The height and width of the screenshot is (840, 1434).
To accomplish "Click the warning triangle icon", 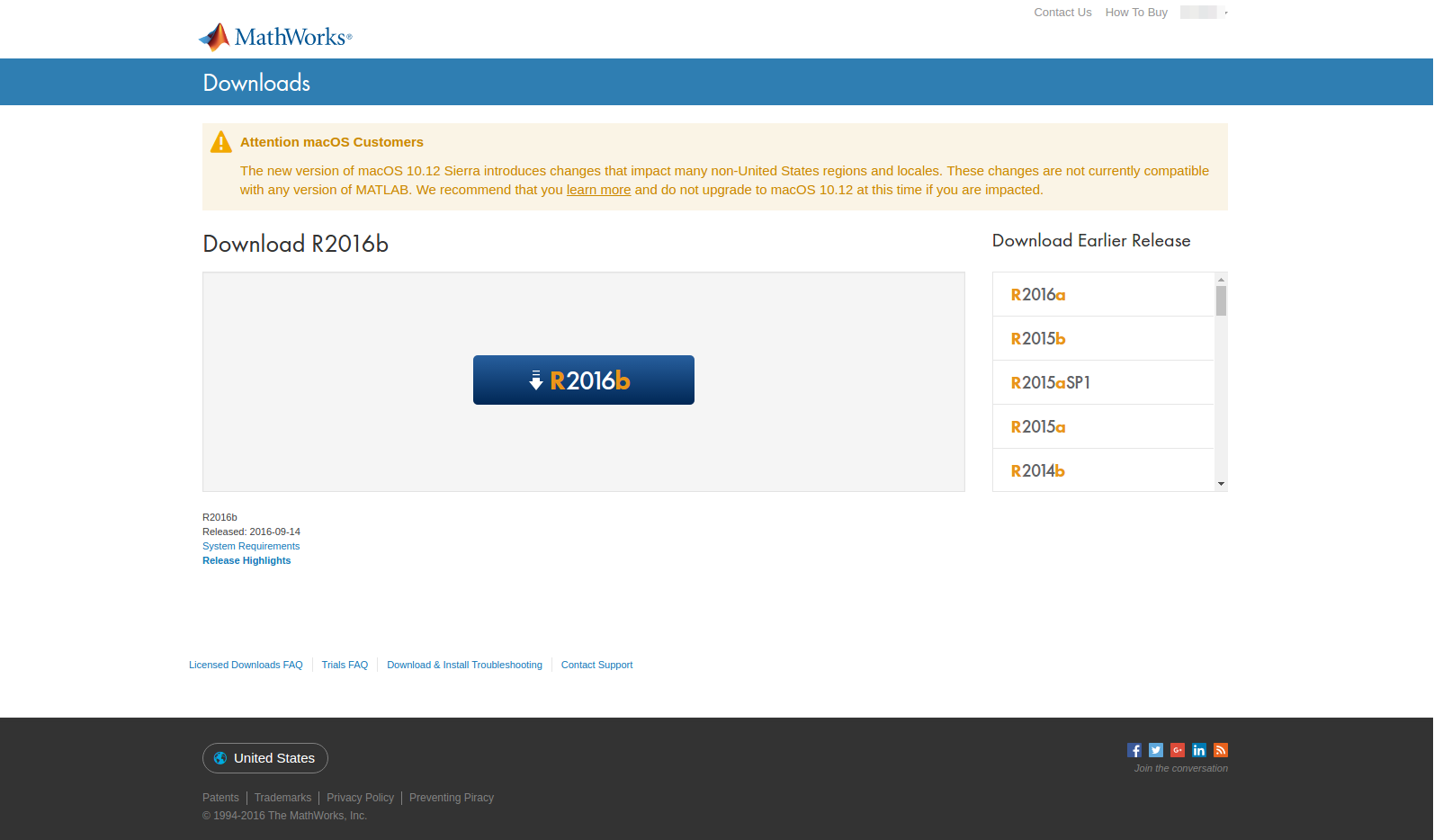I will (x=221, y=142).
